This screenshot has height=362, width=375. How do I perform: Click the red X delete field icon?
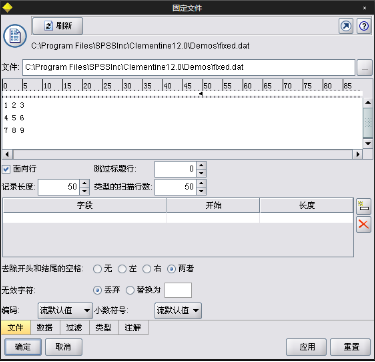click(x=363, y=224)
